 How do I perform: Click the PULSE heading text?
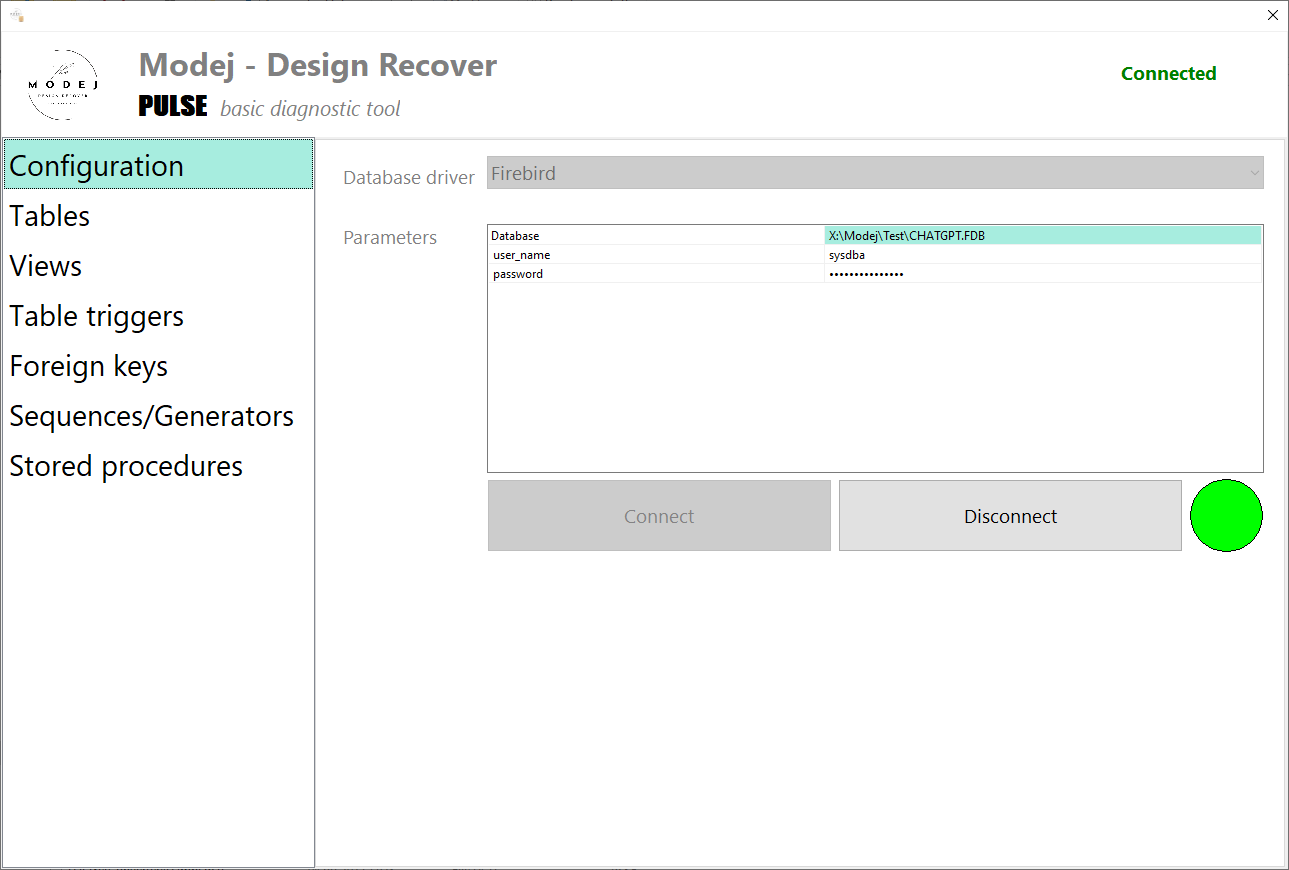point(173,106)
